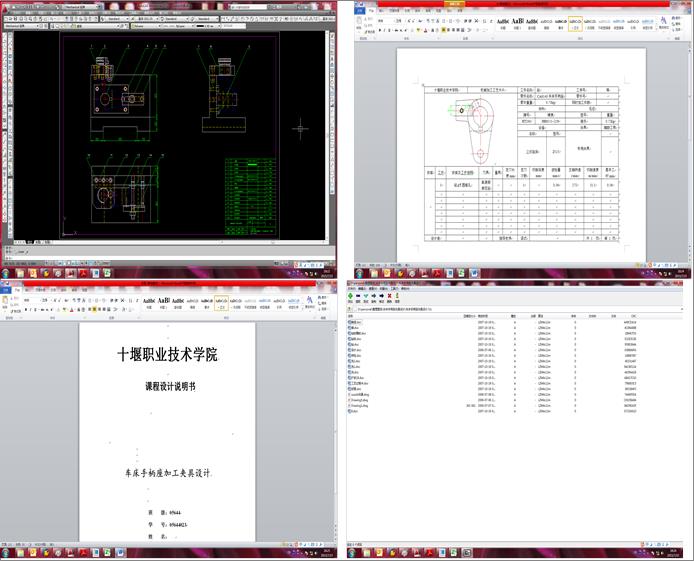Viewport: 694px width, 561px height.
Task: Click the Info button in 7-Zip toolbar
Action: pyautogui.click(x=397, y=296)
